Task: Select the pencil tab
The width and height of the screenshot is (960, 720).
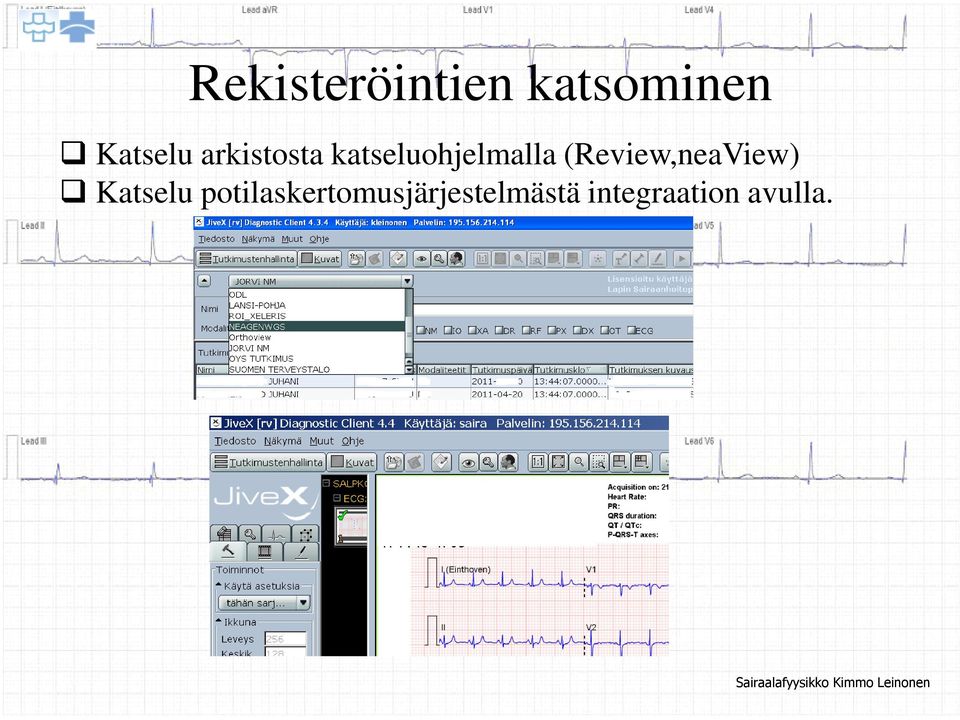Action: coord(301,552)
